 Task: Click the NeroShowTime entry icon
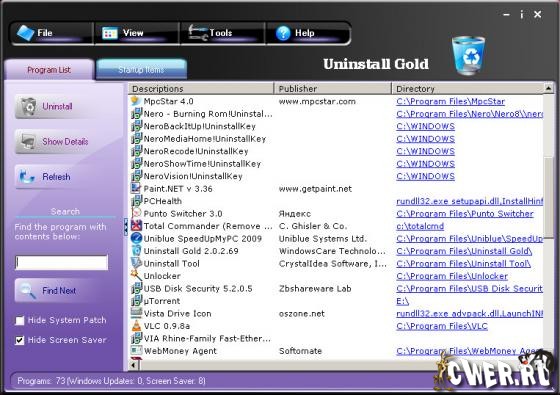pyautogui.click(x=136, y=164)
